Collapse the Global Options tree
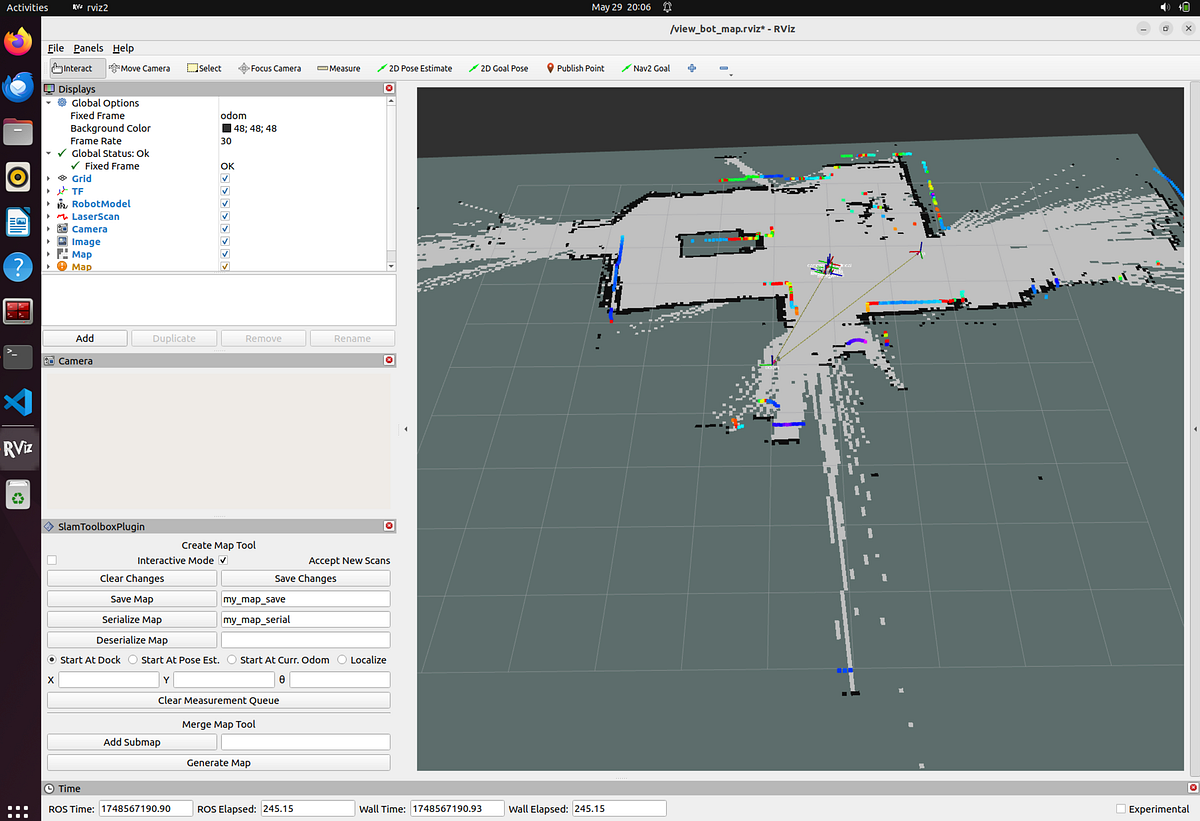 pyautogui.click(x=48, y=102)
